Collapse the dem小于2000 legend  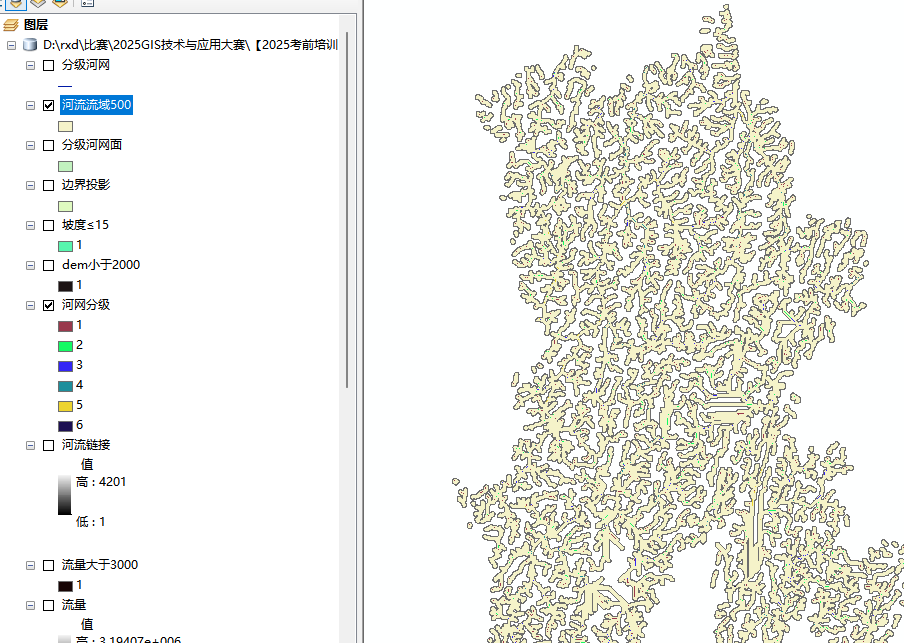[x=31, y=265]
